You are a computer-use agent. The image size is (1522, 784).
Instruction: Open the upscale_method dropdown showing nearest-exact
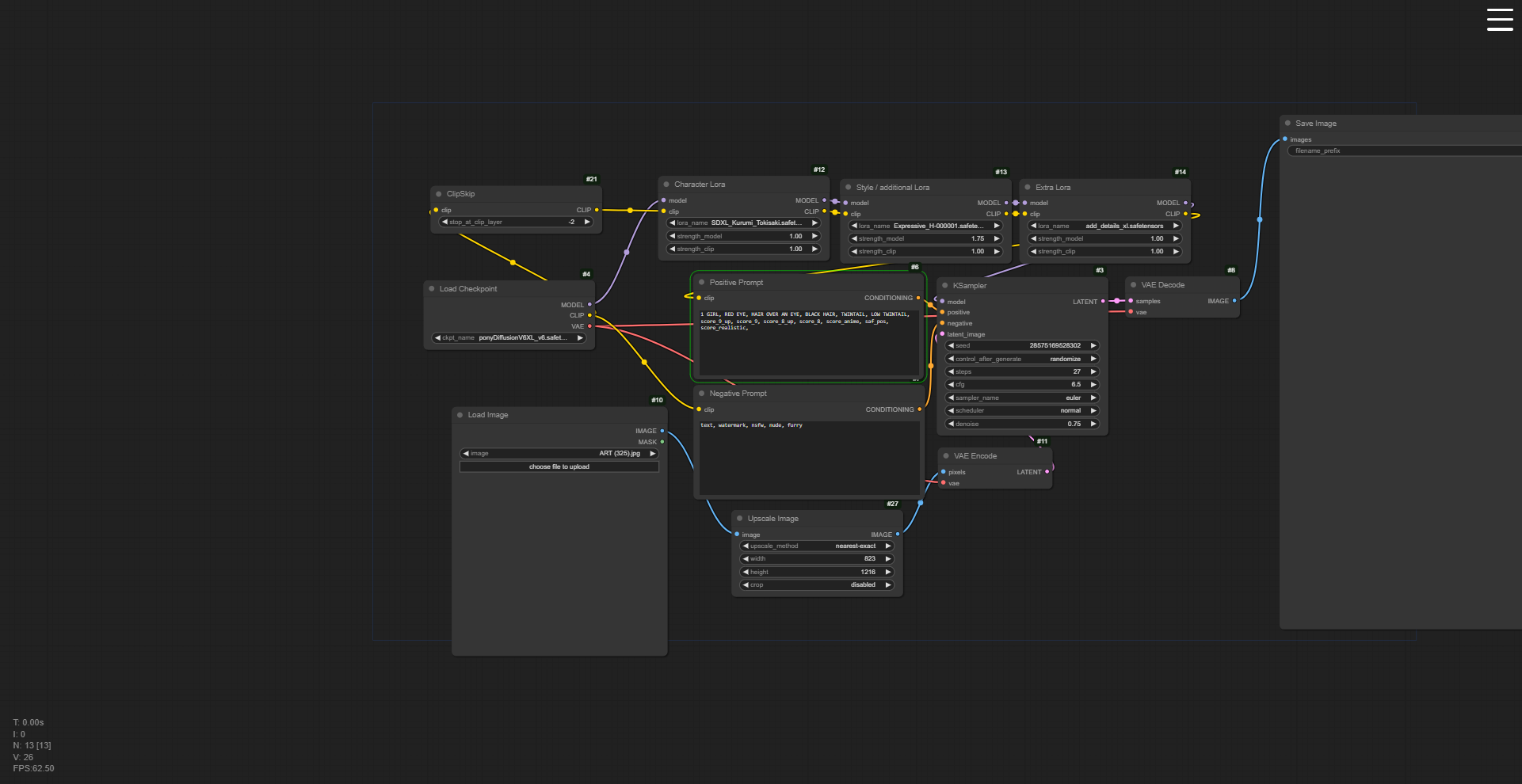click(816, 546)
